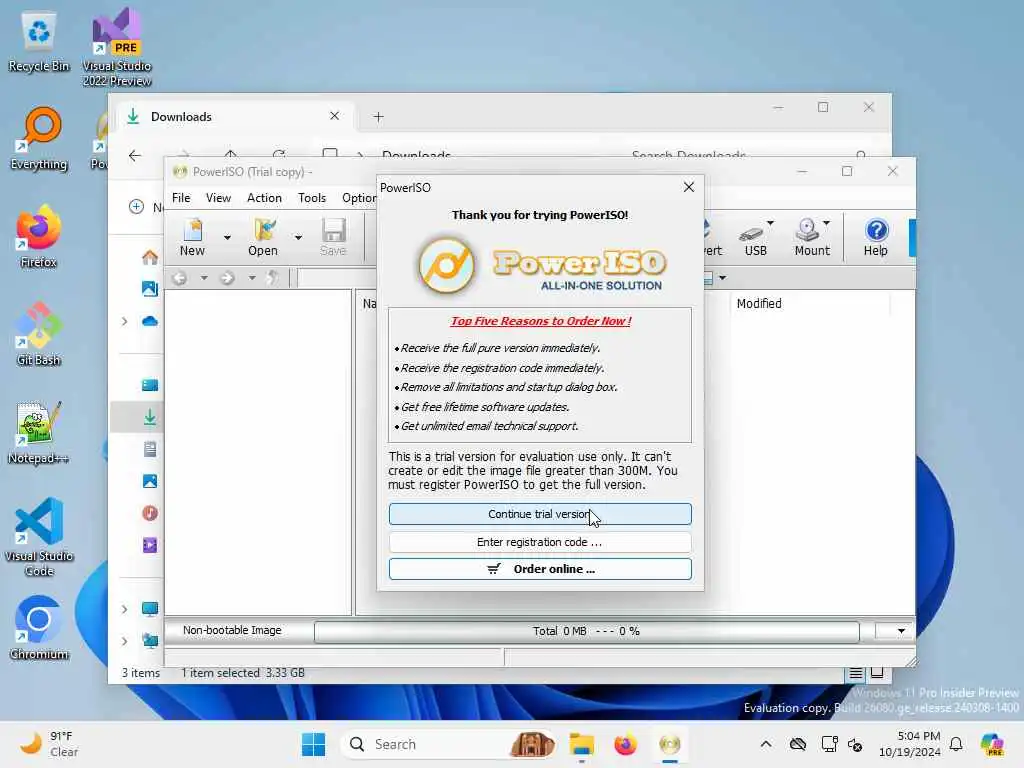Expand the Mount dropdown arrow
Image resolution: width=1024 pixels, height=768 pixels.
click(827, 223)
